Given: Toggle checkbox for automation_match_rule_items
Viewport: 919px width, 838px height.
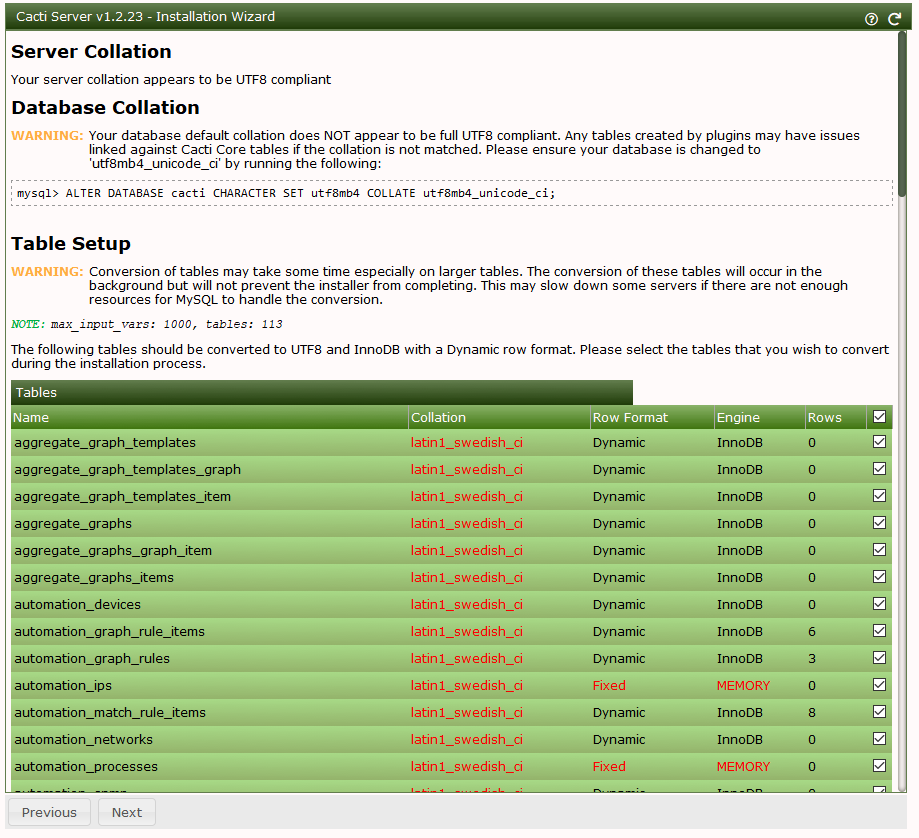Looking at the screenshot, I should pos(879,711).
